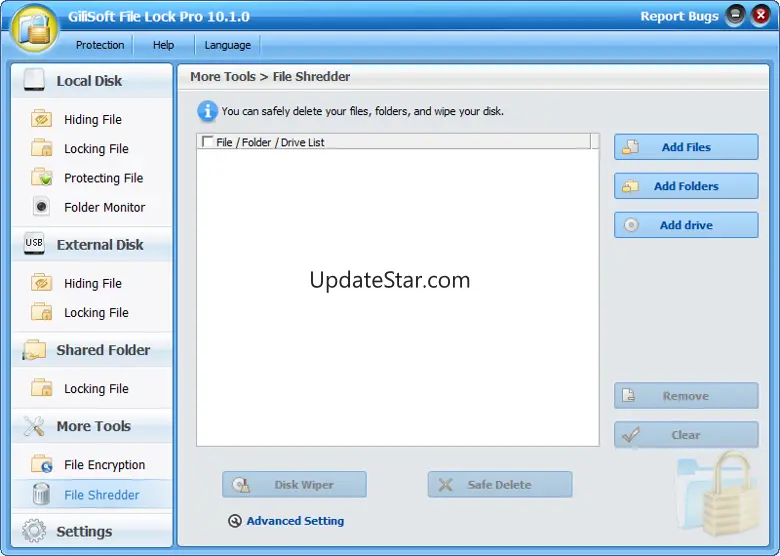Click the Add Files button
The width and height of the screenshot is (780, 556).
[686, 147]
